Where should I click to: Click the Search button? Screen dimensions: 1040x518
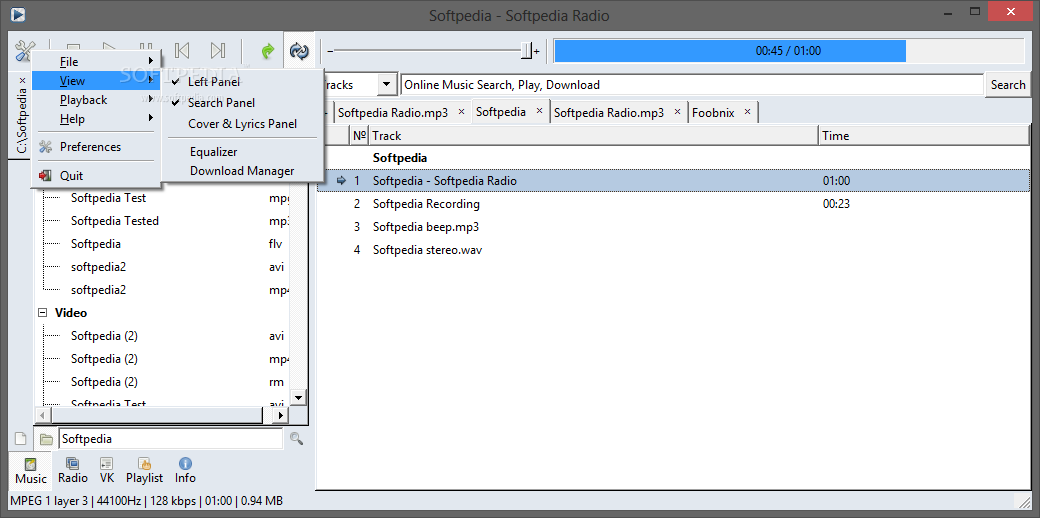(1008, 85)
